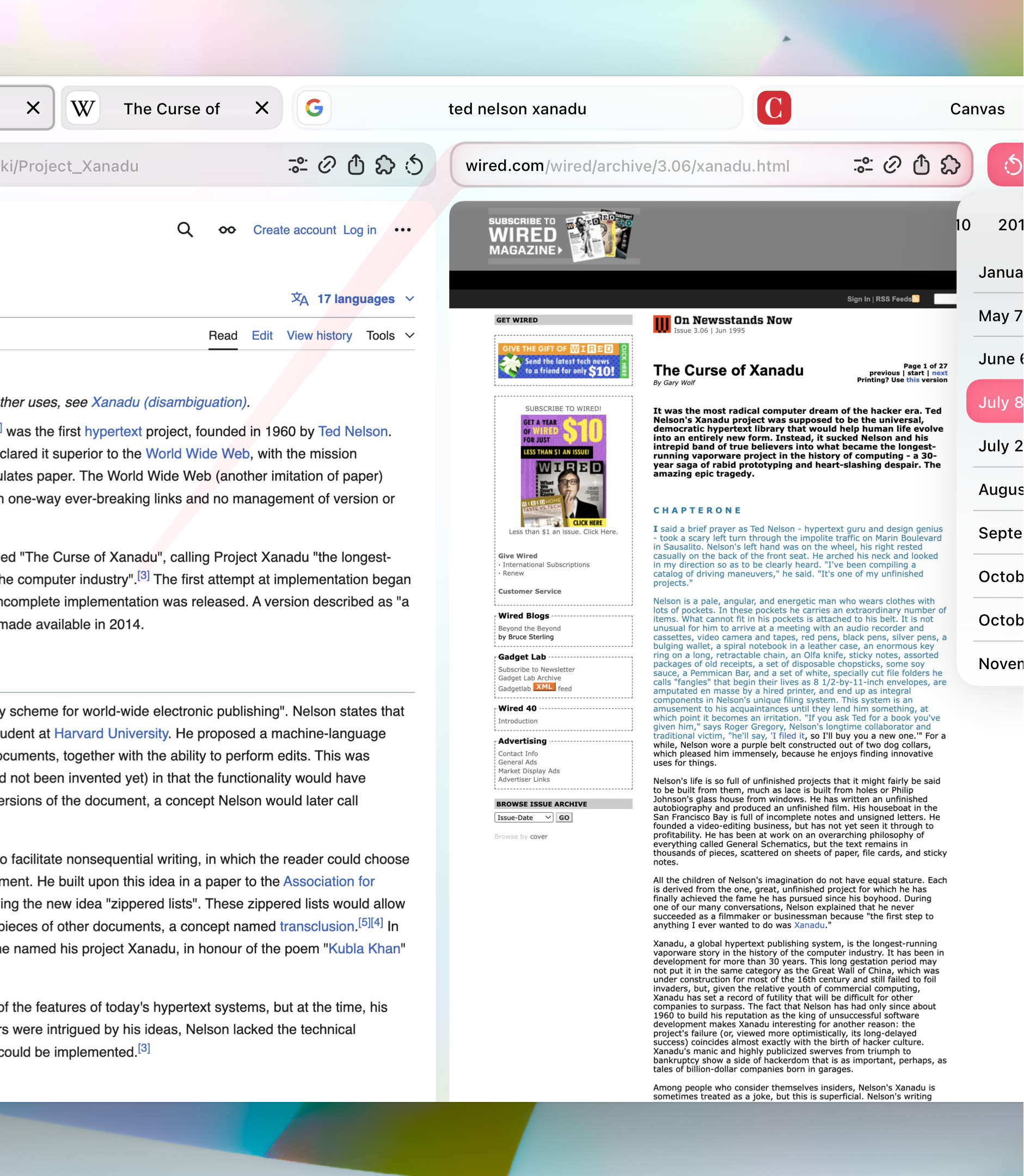Open site settings sliders icon for Wired
Image resolution: width=1024 pixels, height=1176 pixels.
pyautogui.click(x=863, y=166)
